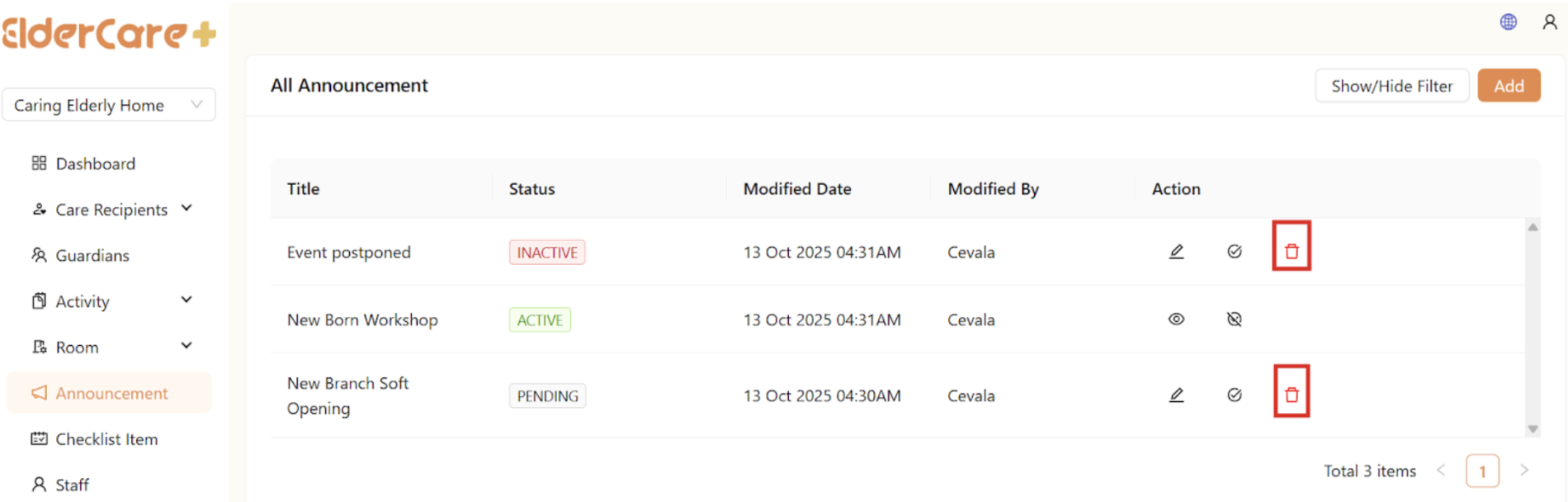The image size is (1568, 502).
Task: Click the Add announcement button
Action: pyautogui.click(x=1508, y=86)
